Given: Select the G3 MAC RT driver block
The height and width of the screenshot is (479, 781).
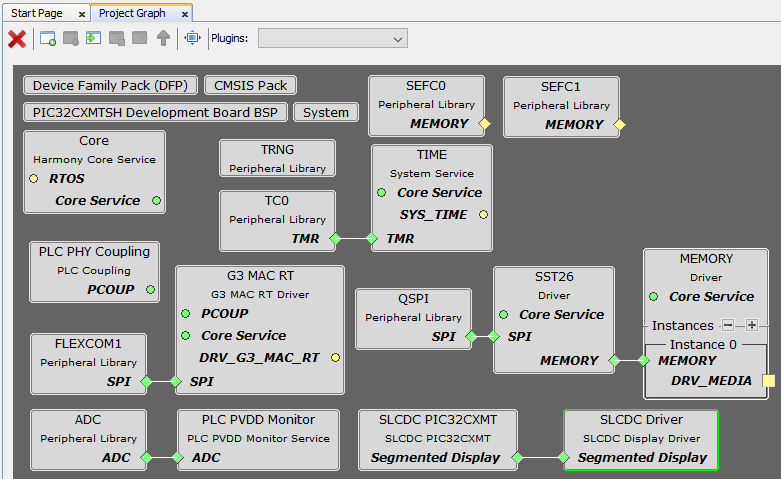Looking at the screenshot, I should coord(260,330).
